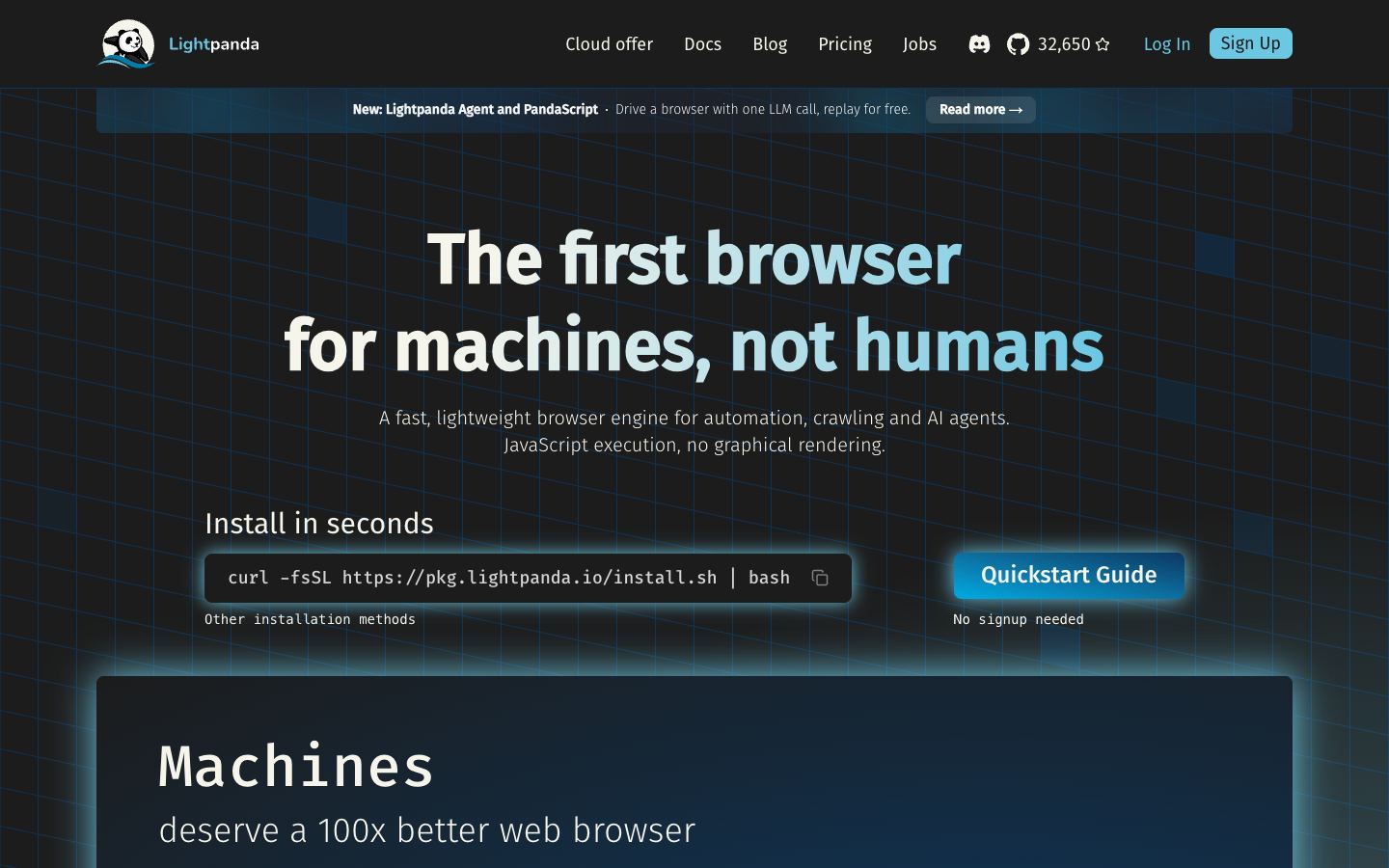This screenshot has width=1389, height=868.
Task: Click the 32,650 GitHub stars count
Action: tap(1064, 44)
